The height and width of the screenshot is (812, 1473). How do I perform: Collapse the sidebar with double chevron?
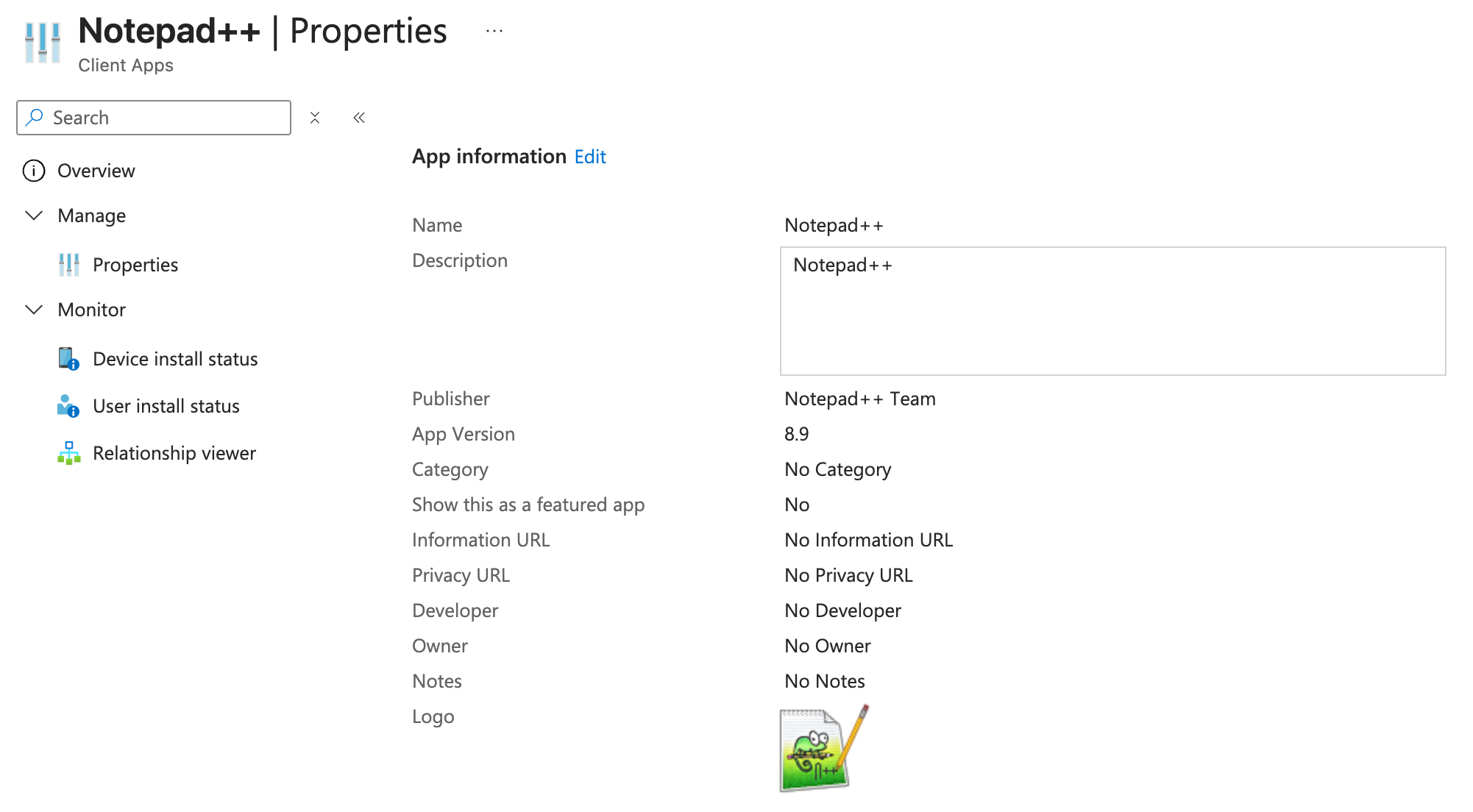pos(359,118)
